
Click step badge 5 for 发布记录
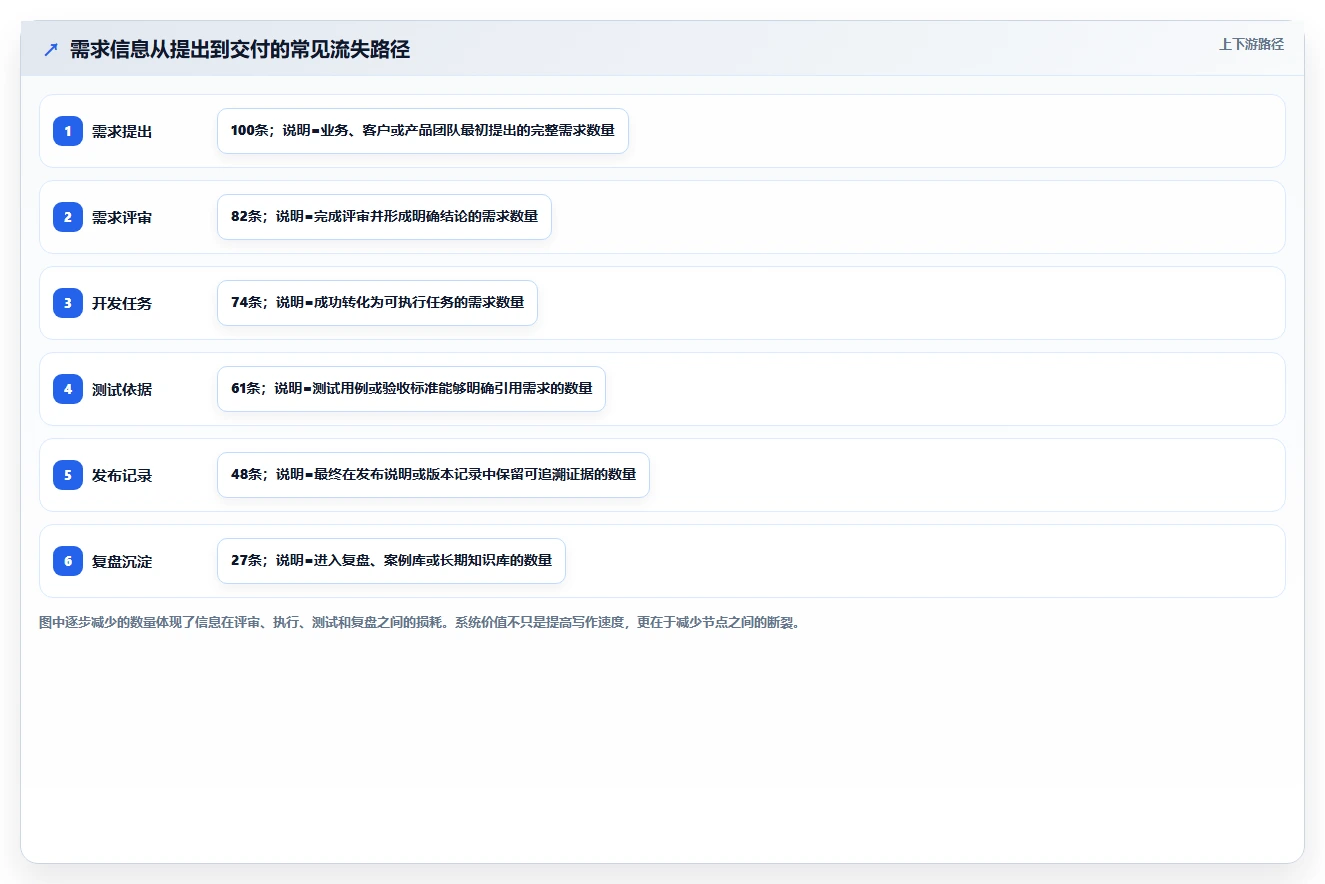point(68,475)
